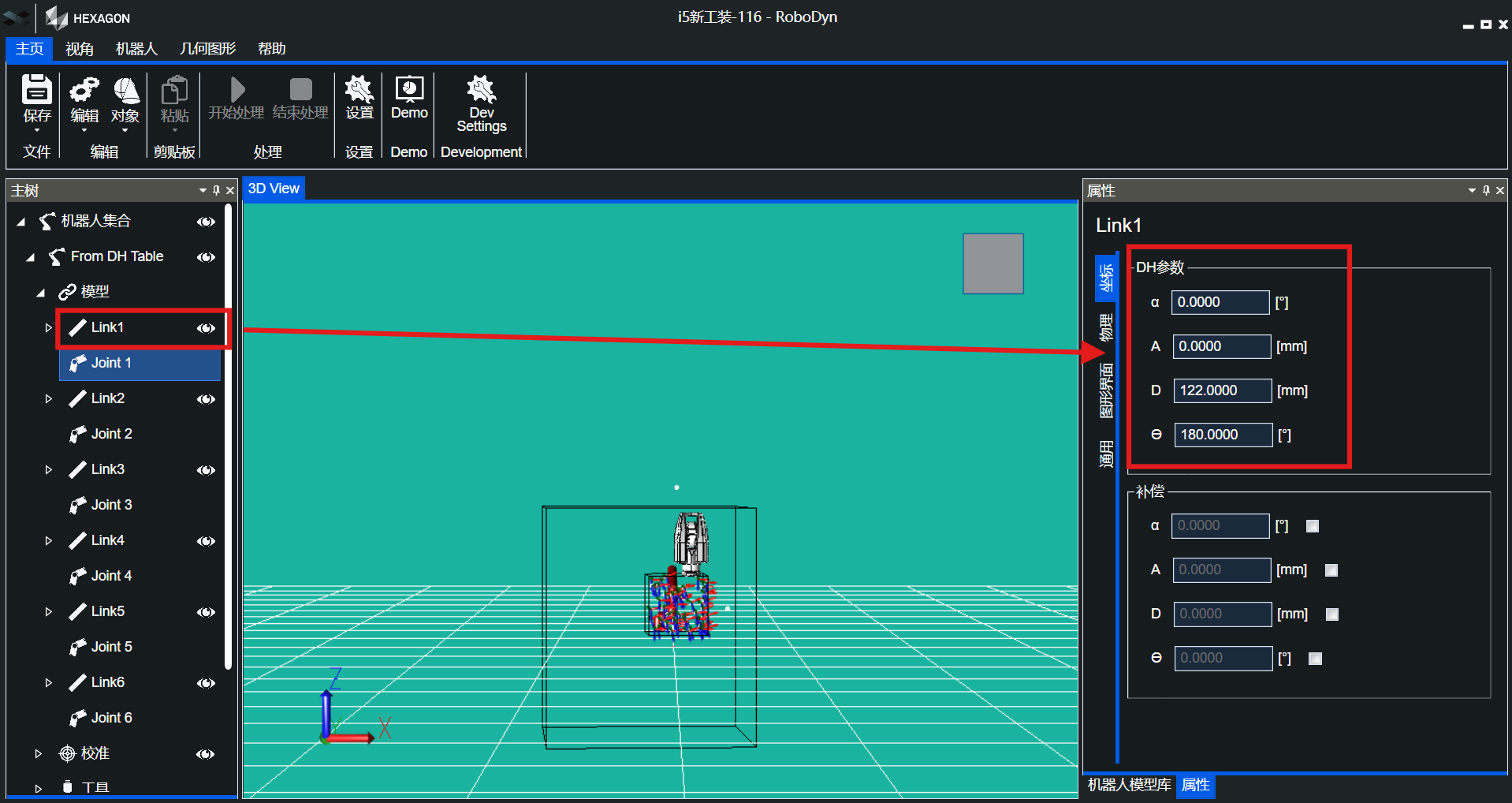Viewport: 1512px width, 803px height.
Task: Click the gray view cube in 3D View
Action: point(992,263)
